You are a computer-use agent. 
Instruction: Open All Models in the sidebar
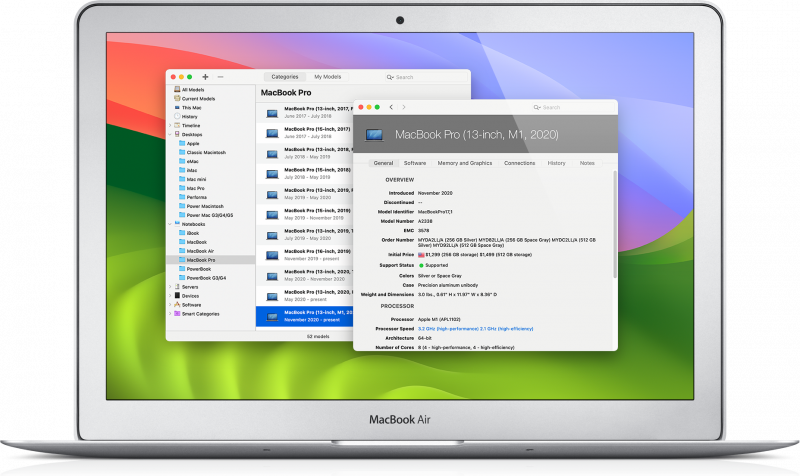(x=193, y=90)
